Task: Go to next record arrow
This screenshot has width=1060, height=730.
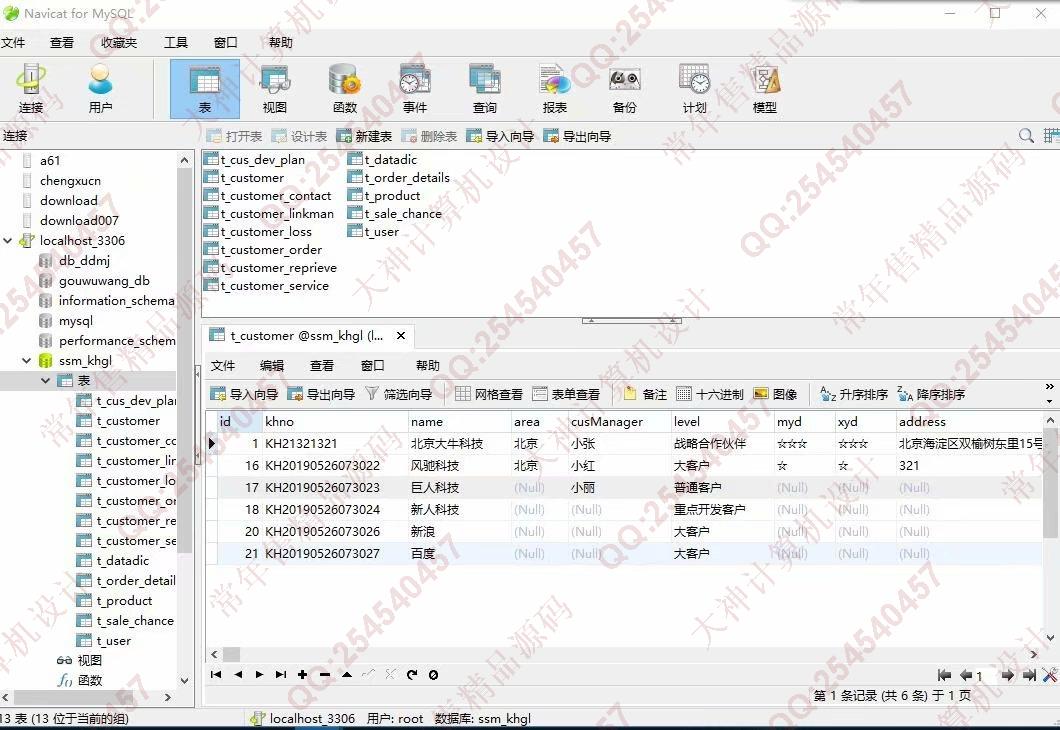Action: coord(260,674)
